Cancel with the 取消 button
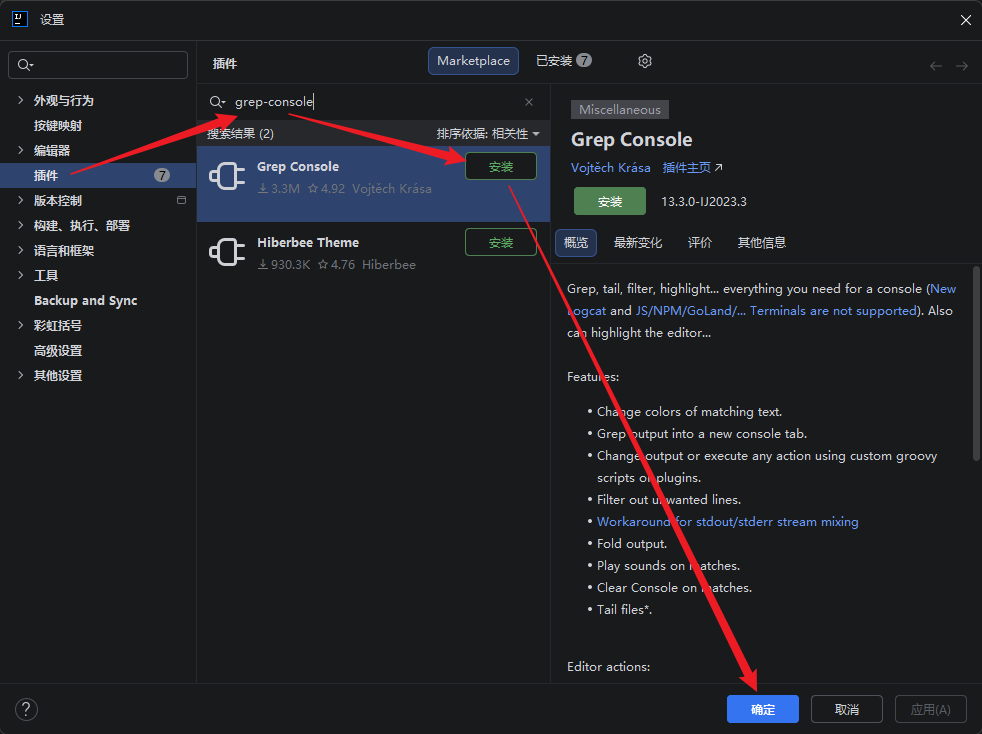The height and width of the screenshot is (734, 982). point(847,710)
